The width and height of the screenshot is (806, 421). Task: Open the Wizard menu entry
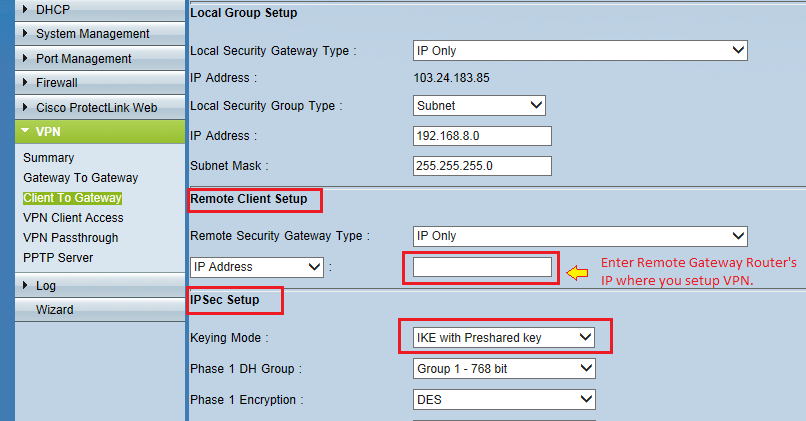[54, 309]
